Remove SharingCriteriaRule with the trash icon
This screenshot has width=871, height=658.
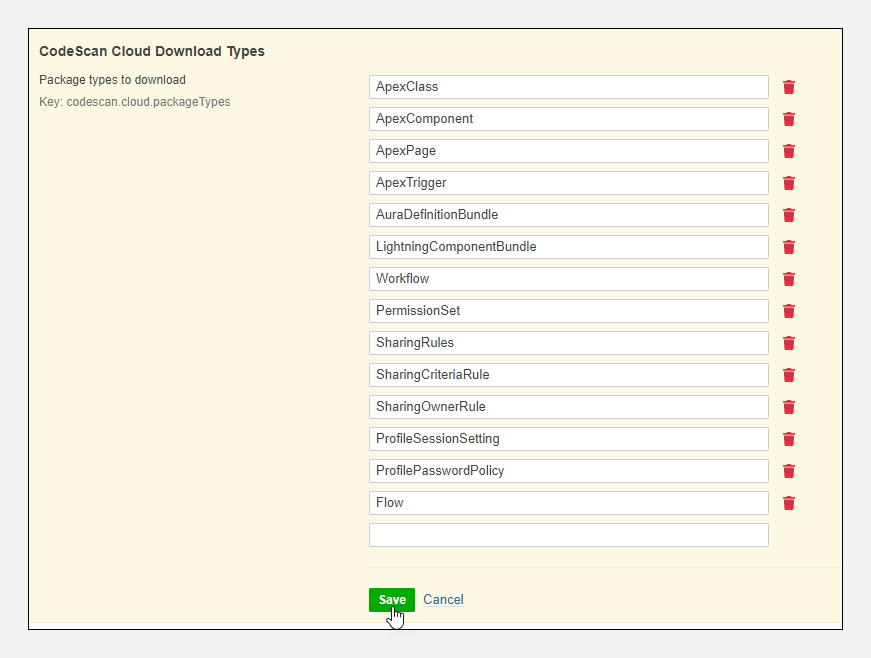pos(789,375)
